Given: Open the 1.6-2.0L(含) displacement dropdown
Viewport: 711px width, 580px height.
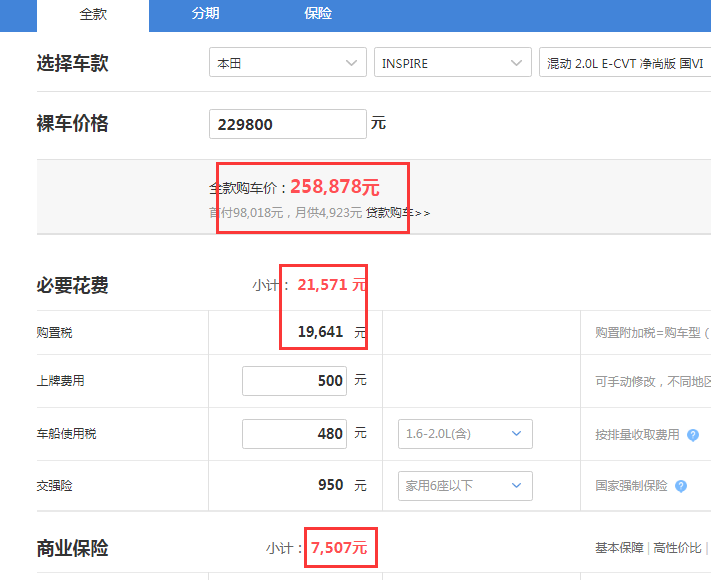Looking at the screenshot, I should click(x=465, y=434).
